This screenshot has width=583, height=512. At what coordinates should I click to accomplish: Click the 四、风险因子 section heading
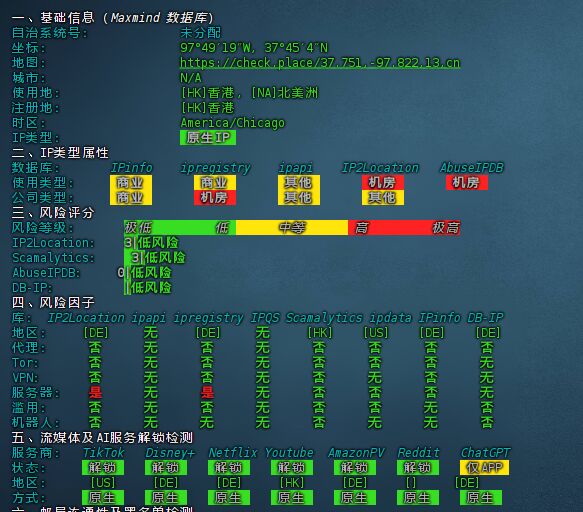click(53, 303)
